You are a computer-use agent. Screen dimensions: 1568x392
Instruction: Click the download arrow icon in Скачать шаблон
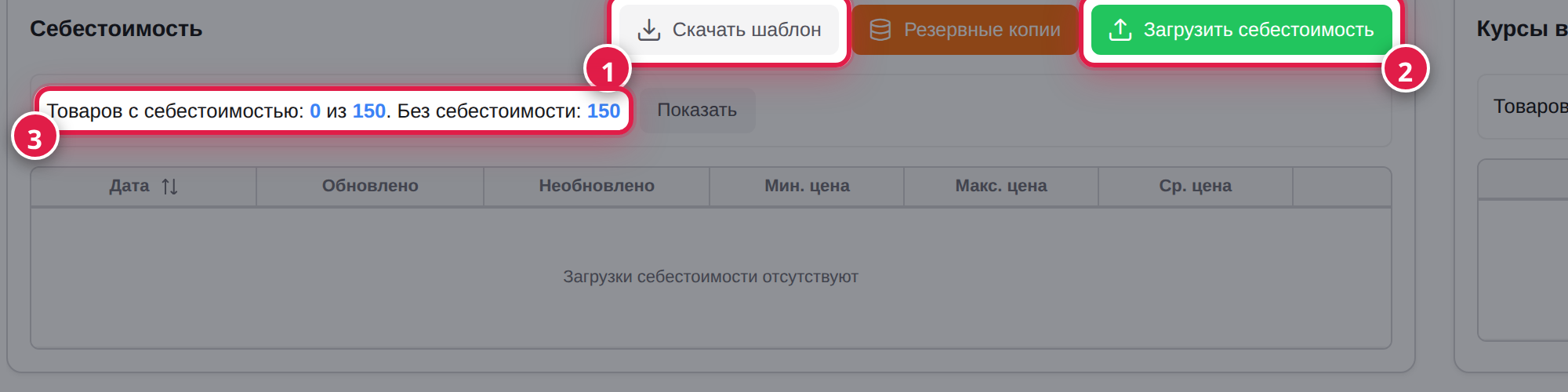click(649, 30)
